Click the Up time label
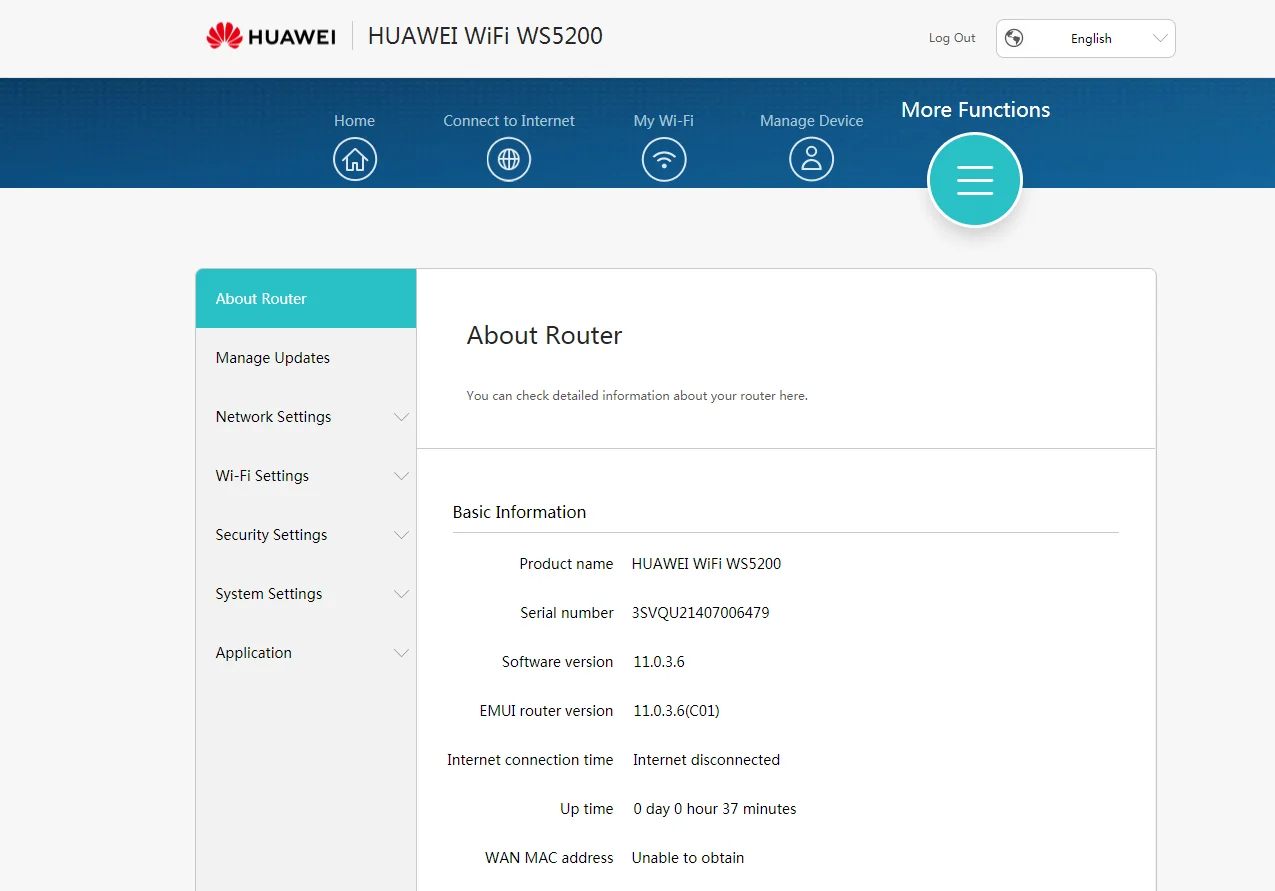1275x891 pixels. coord(586,809)
